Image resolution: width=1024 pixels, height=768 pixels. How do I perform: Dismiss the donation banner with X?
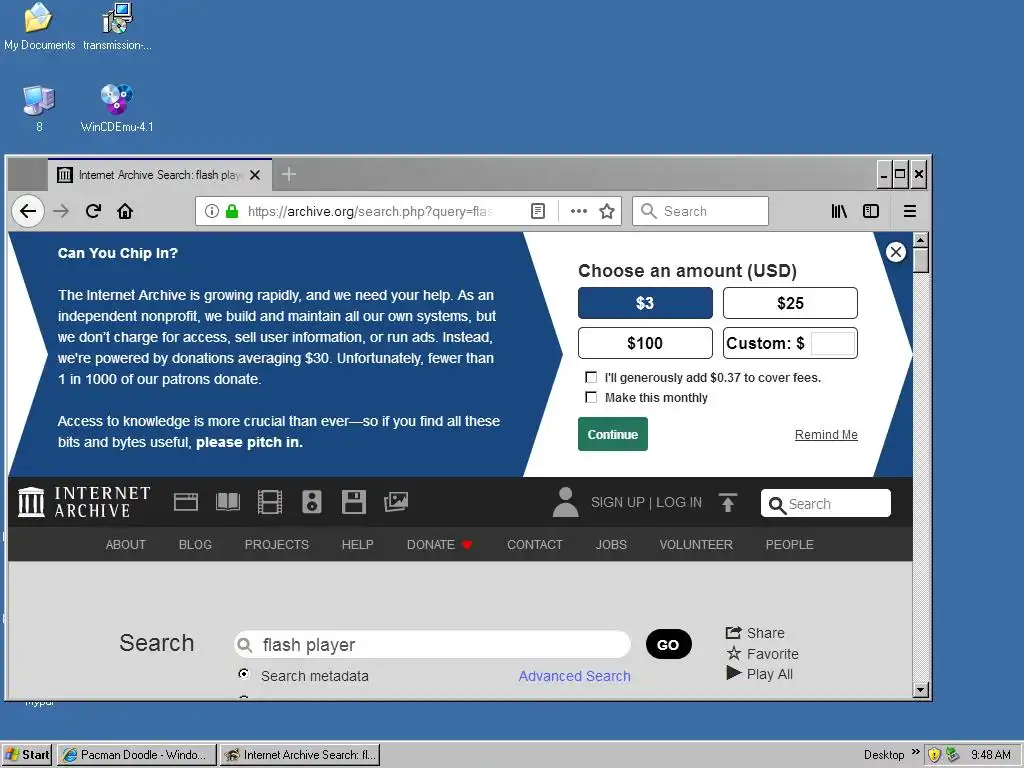click(895, 252)
